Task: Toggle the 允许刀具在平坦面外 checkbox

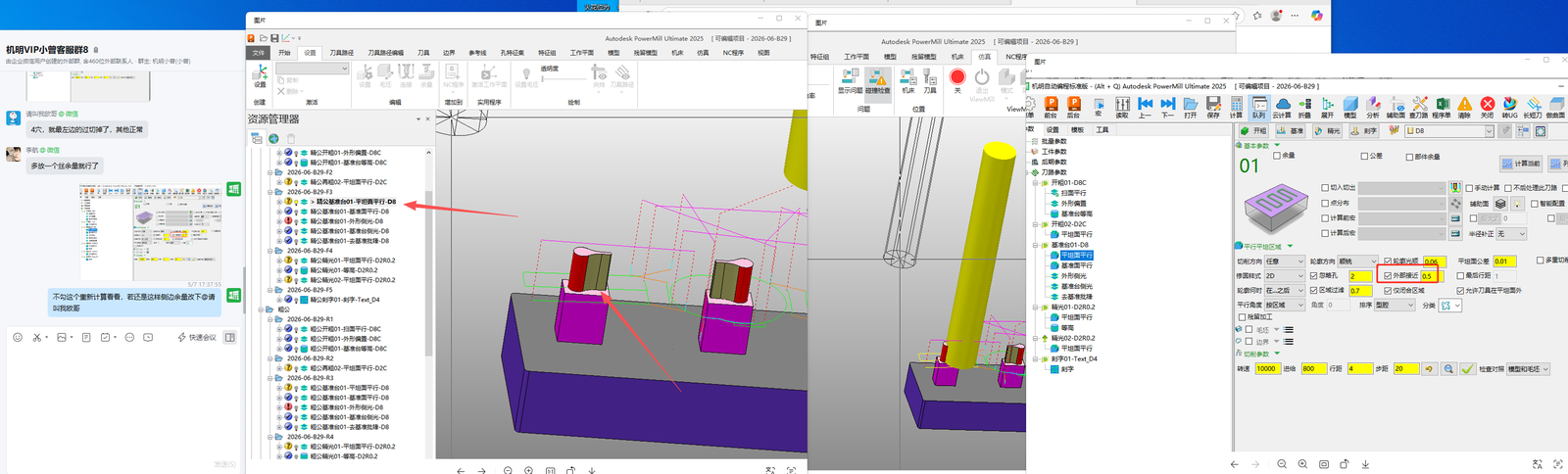Action: pyautogui.click(x=1460, y=290)
